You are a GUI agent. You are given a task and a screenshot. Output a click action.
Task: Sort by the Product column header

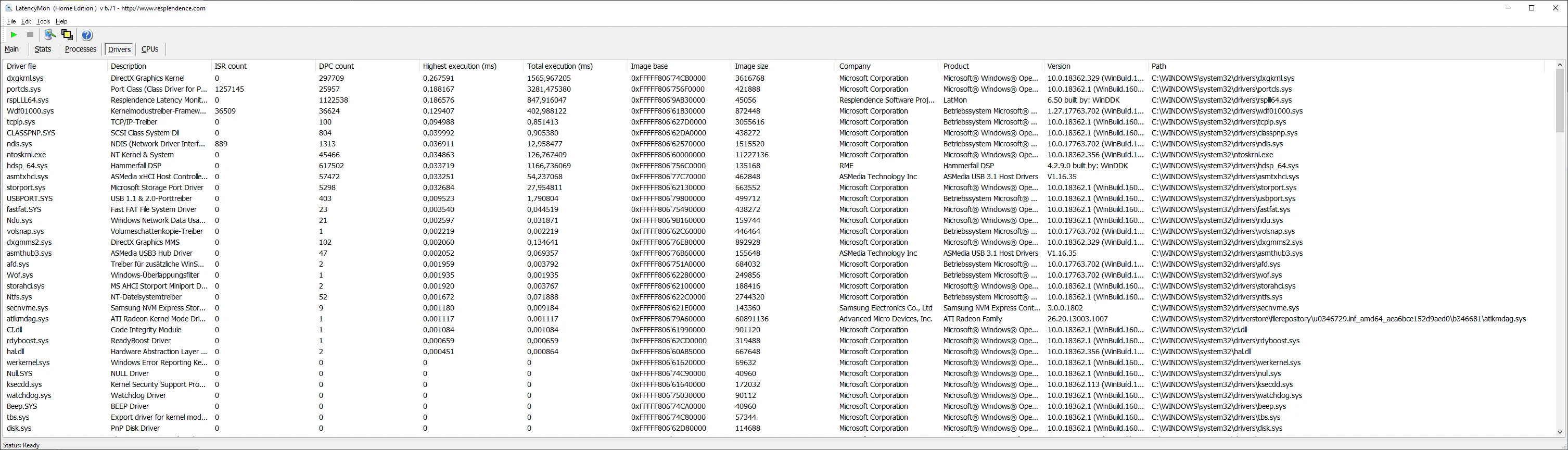[991, 66]
